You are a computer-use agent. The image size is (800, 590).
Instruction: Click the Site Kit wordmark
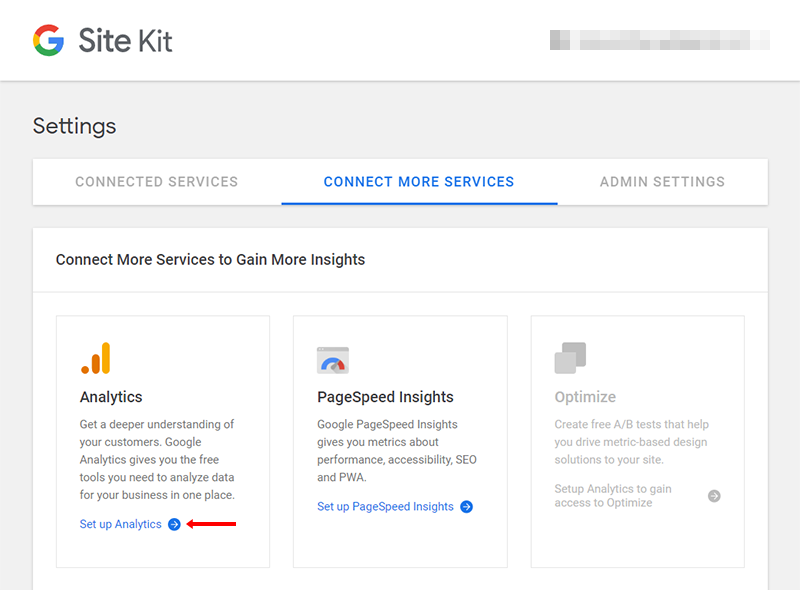coord(126,41)
